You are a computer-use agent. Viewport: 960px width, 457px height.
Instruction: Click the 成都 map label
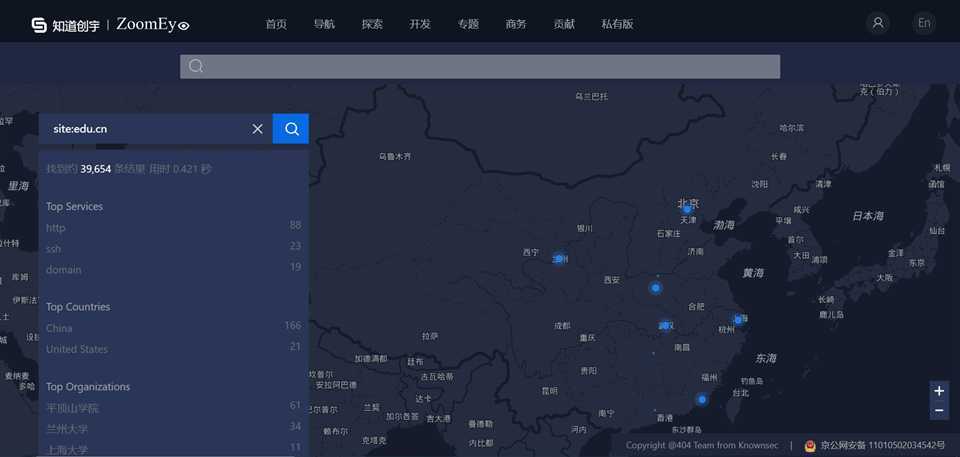tap(561, 325)
